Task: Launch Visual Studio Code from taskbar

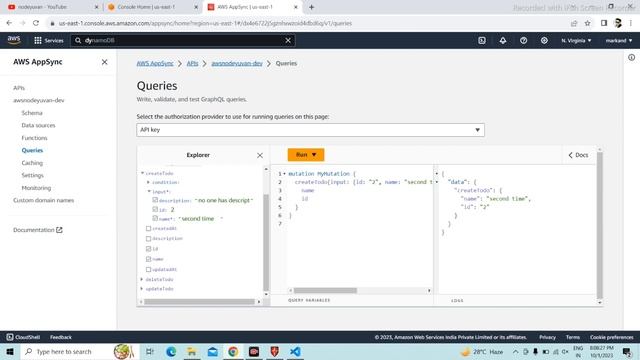Action: pyautogui.click(x=296, y=351)
